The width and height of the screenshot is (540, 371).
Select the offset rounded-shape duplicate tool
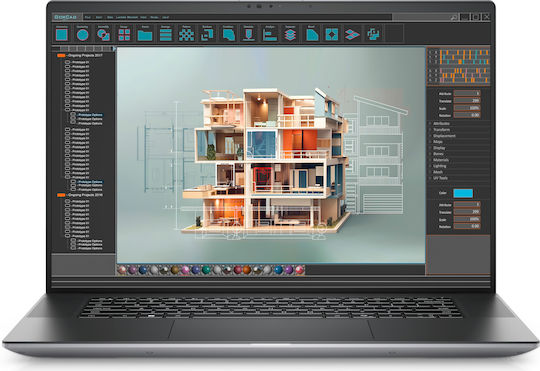coord(228,35)
